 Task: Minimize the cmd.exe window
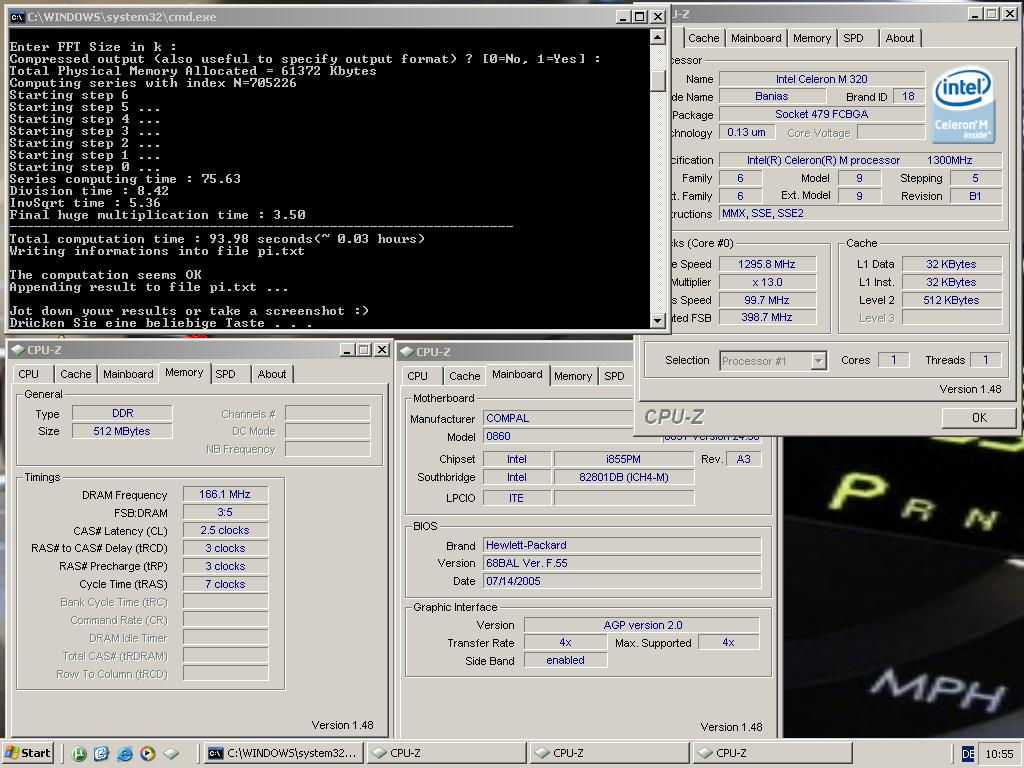point(622,17)
